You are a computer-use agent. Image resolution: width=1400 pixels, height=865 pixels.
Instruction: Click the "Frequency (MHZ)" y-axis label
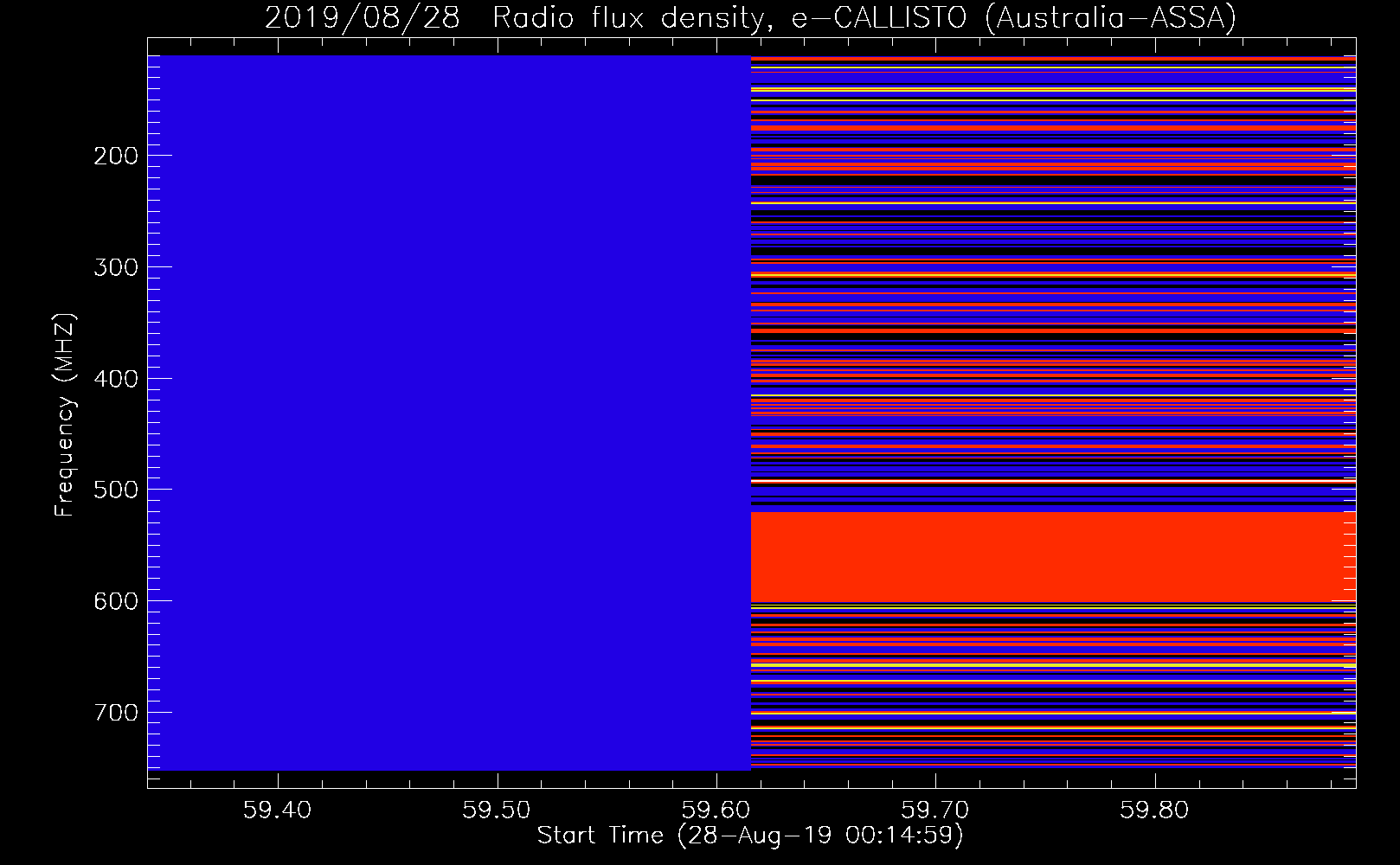pos(65,414)
